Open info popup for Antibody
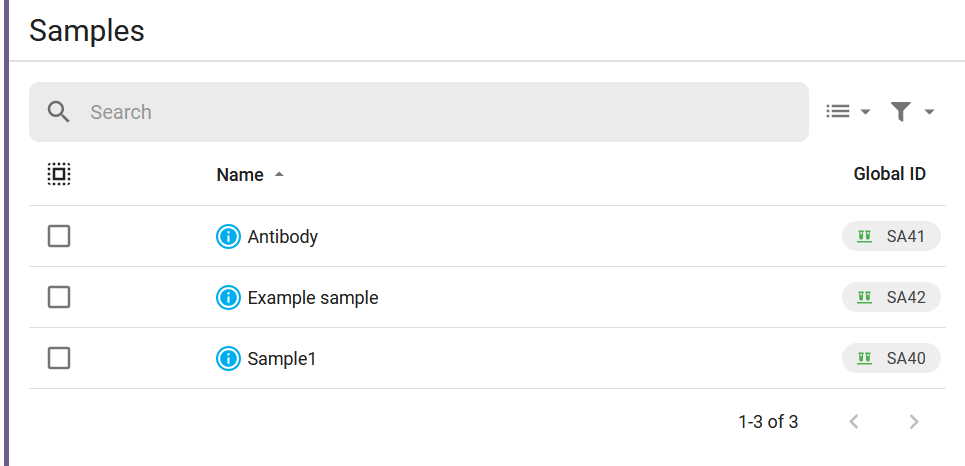Viewport: 965px width, 466px height. [x=228, y=236]
